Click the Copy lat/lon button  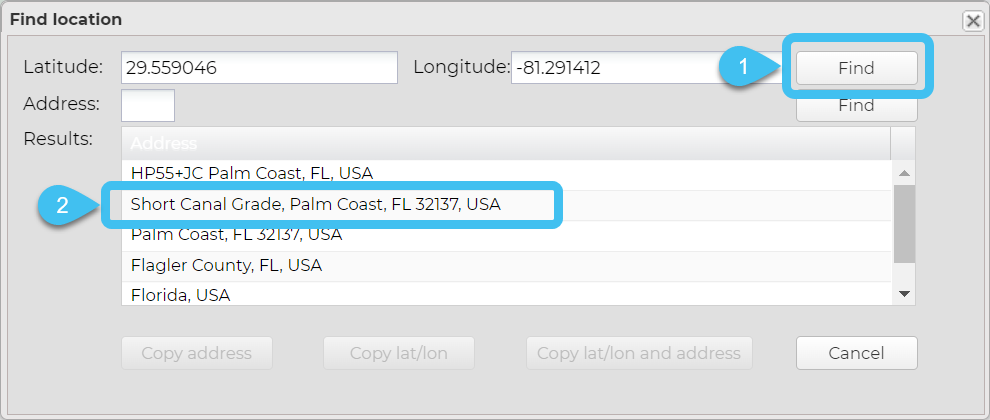[398, 353]
